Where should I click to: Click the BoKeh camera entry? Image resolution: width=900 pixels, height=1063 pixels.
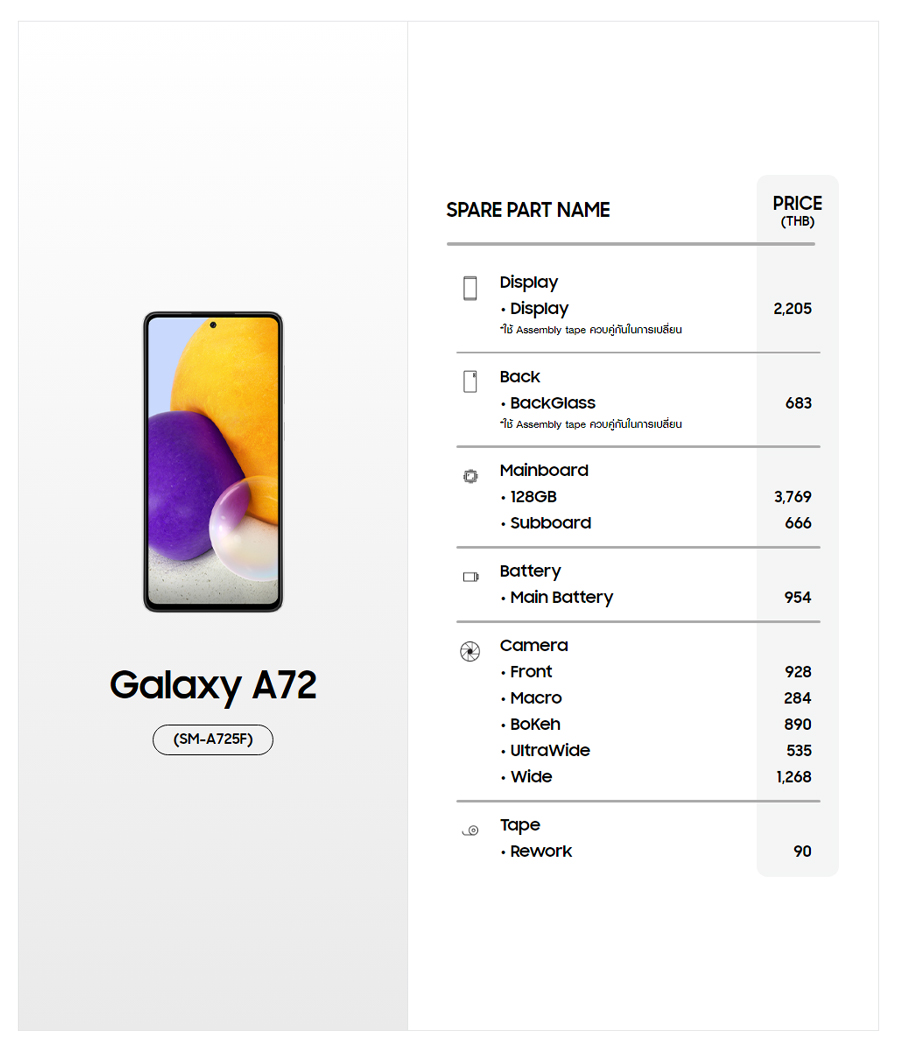535,724
